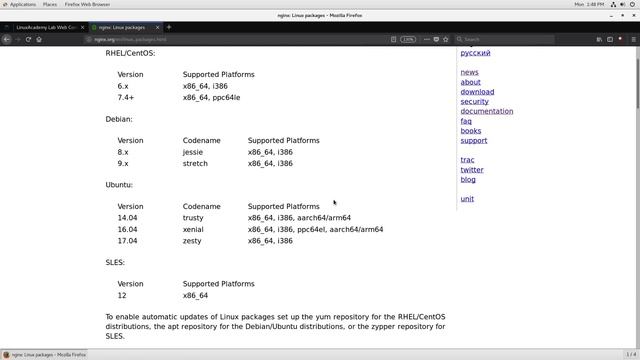The width and height of the screenshot is (640, 360).
Task: Reload the nginx packages page
Action: (x=28, y=40)
